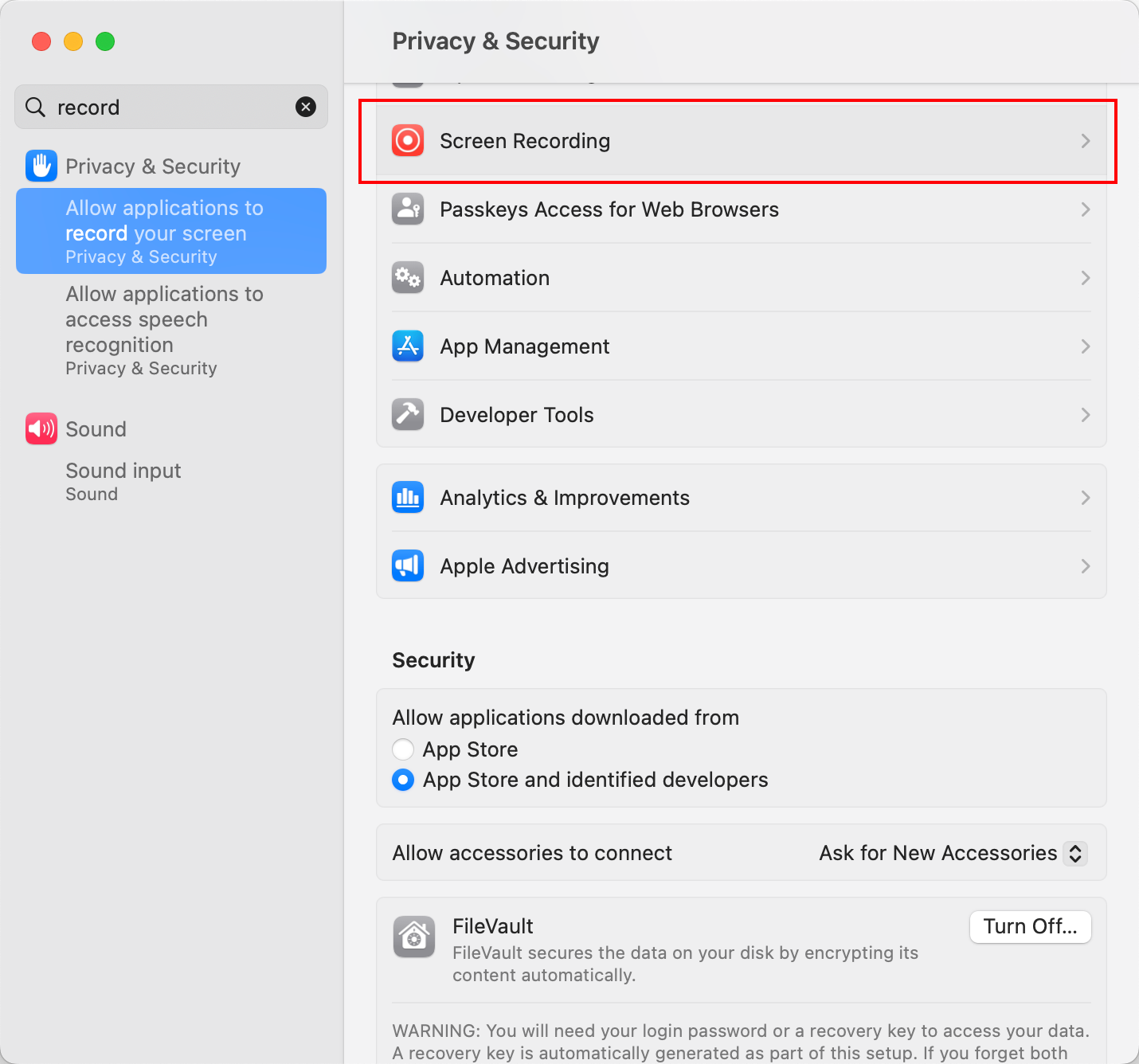Clear the search field with the x button
The image size is (1139, 1064).
pyautogui.click(x=306, y=107)
